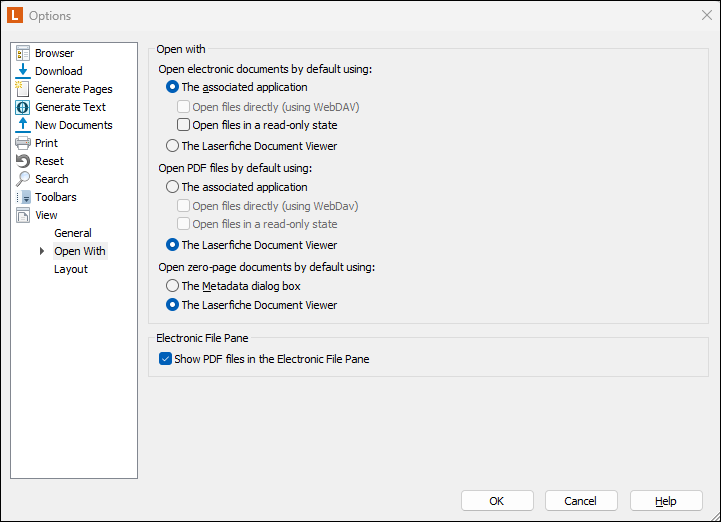Click the Browser category icon
Viewport: 721px width, 522px height.
[x=23, y=53]
